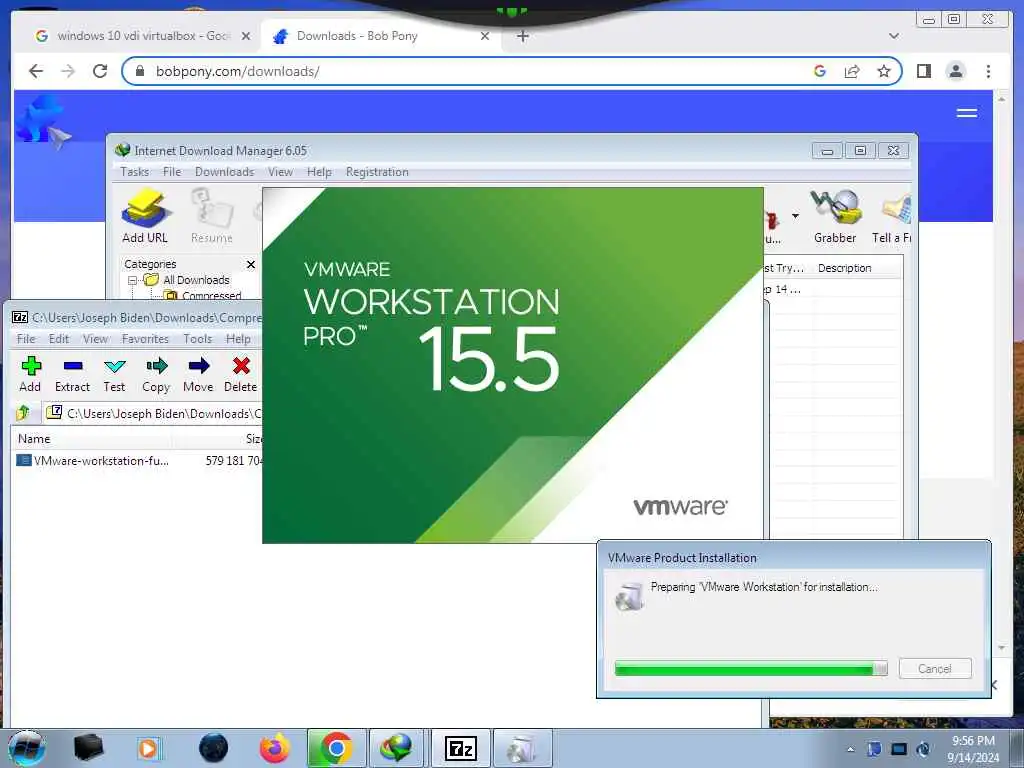Click the Google icon in the address bar
Screen dimensions: 1024x768
[820, 71]
